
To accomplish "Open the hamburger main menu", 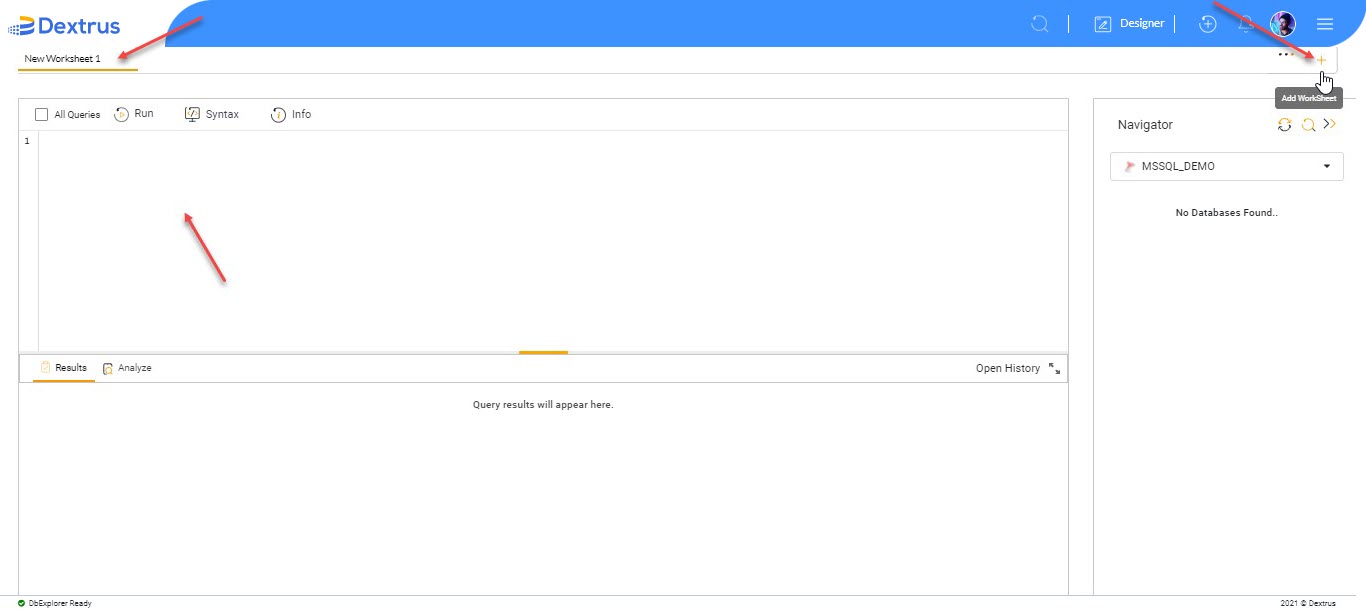I will (1325, 24).
